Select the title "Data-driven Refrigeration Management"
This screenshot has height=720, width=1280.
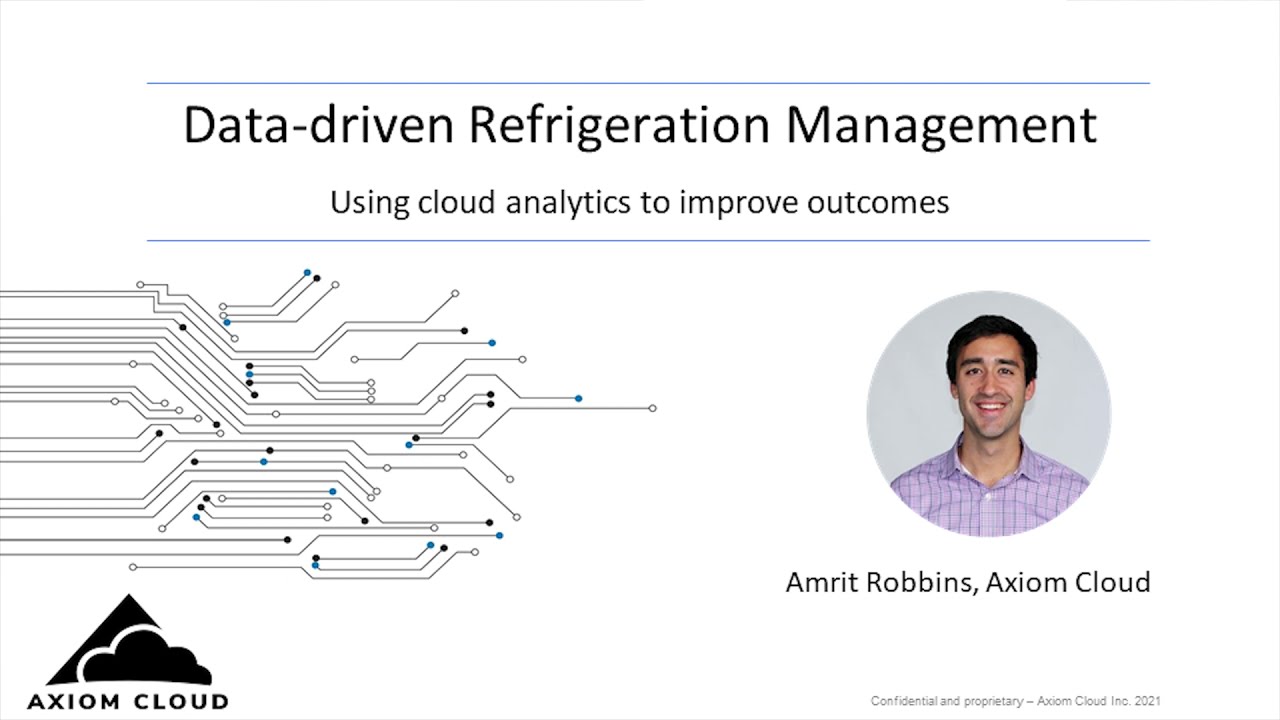[640, 126]
